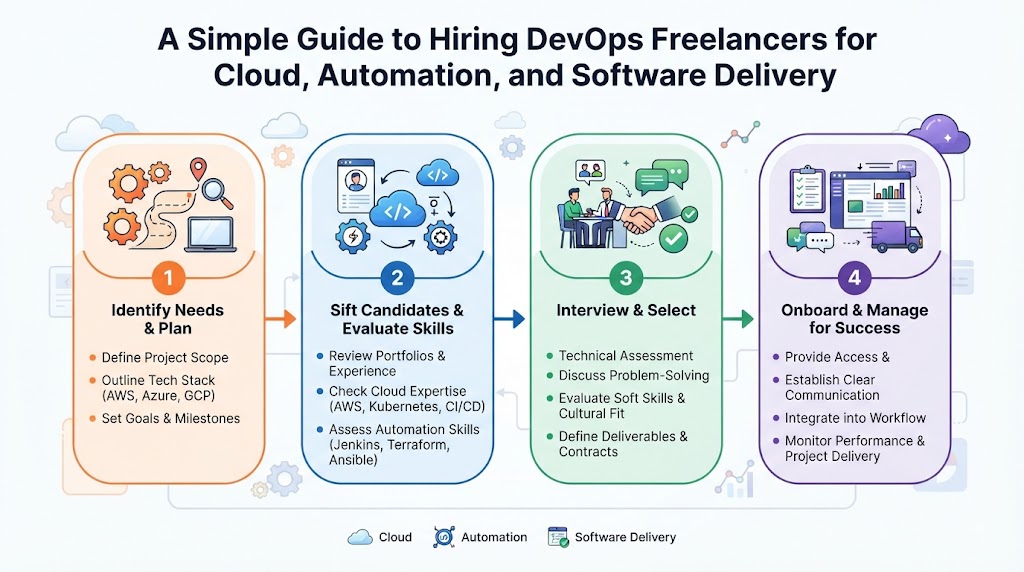Click the Automation legend icon
The width and height of the screenshot is (1024, 572).
coord(443,537)
